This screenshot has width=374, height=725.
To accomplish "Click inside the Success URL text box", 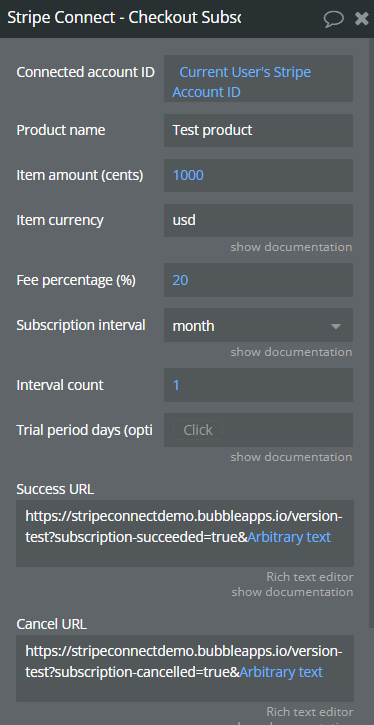I will pyautogui.click(x=185, y=533).
